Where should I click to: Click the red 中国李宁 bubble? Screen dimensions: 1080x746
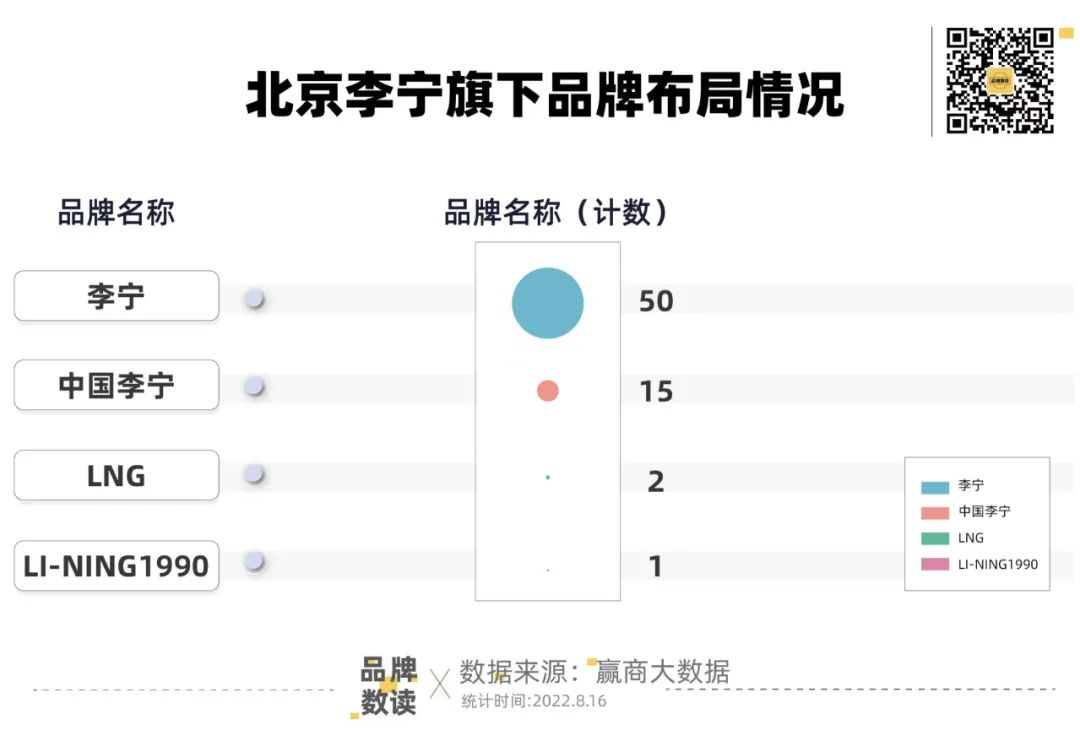pyautogui.click(x=547, y=391)
